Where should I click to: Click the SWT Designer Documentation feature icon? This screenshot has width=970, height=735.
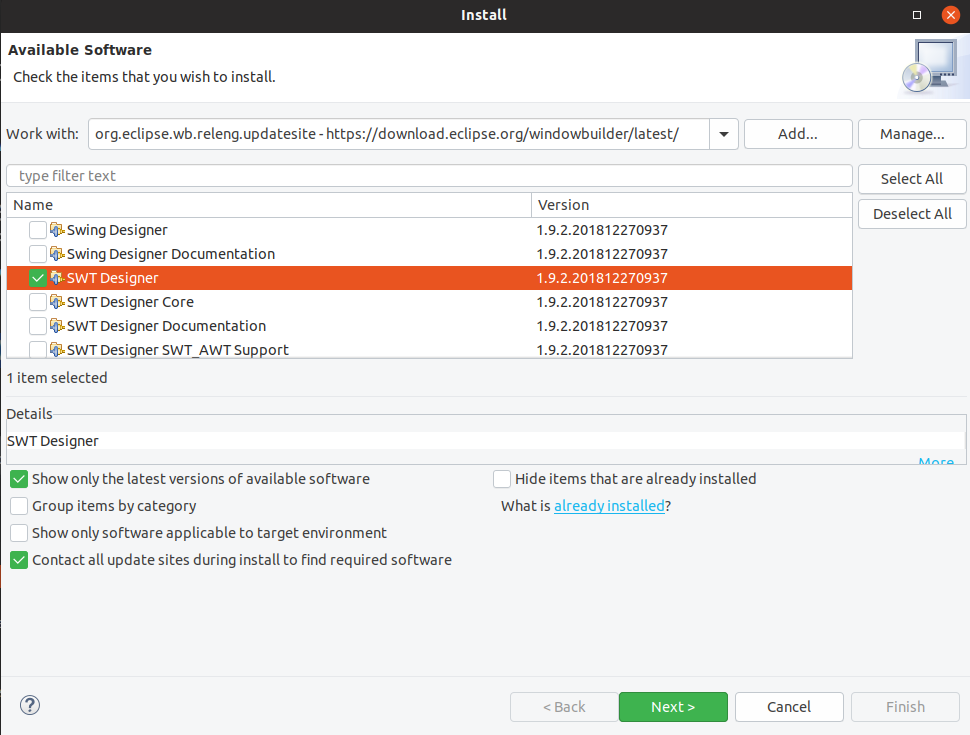[x=57, y=326]
